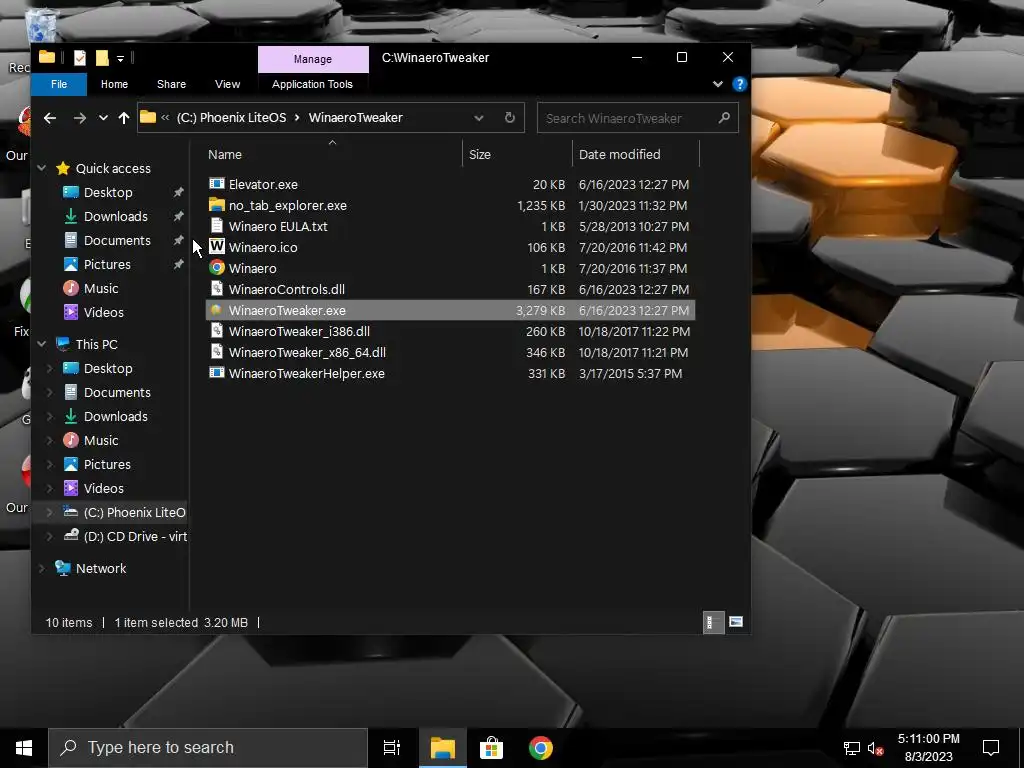This screenshot has width=1024, height=768.
Task: Open the Windows Start menu
Action: [24, 748]
